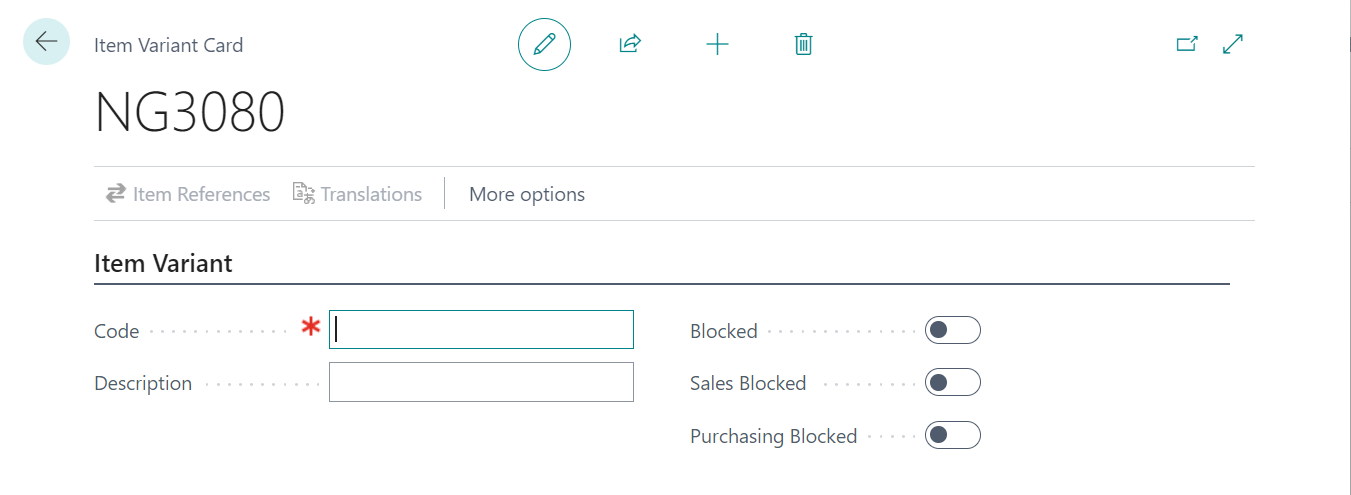1351x495 pixels.
Task: Click the Description field label
Action: click(143, 383)
